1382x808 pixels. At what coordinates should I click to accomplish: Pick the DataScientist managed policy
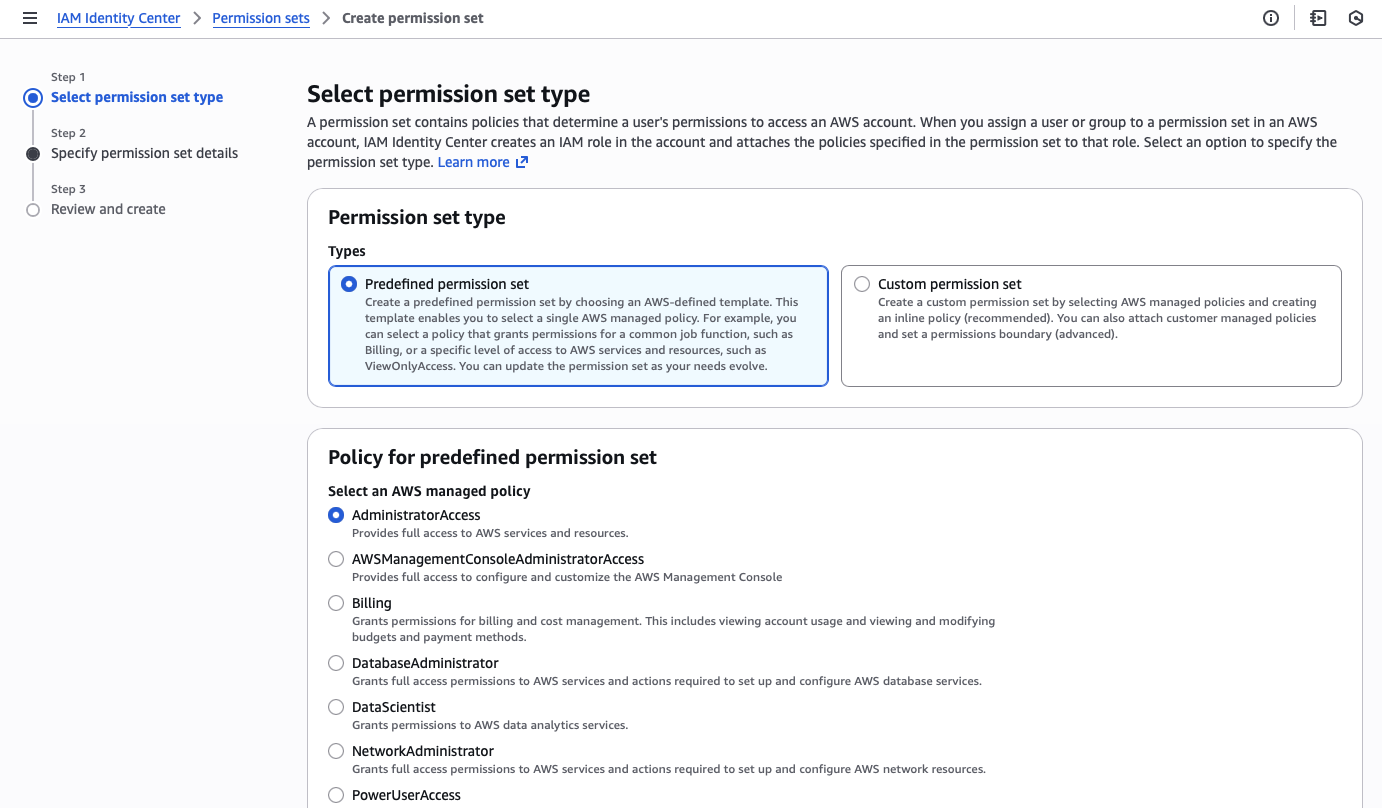tap(336, 706)
